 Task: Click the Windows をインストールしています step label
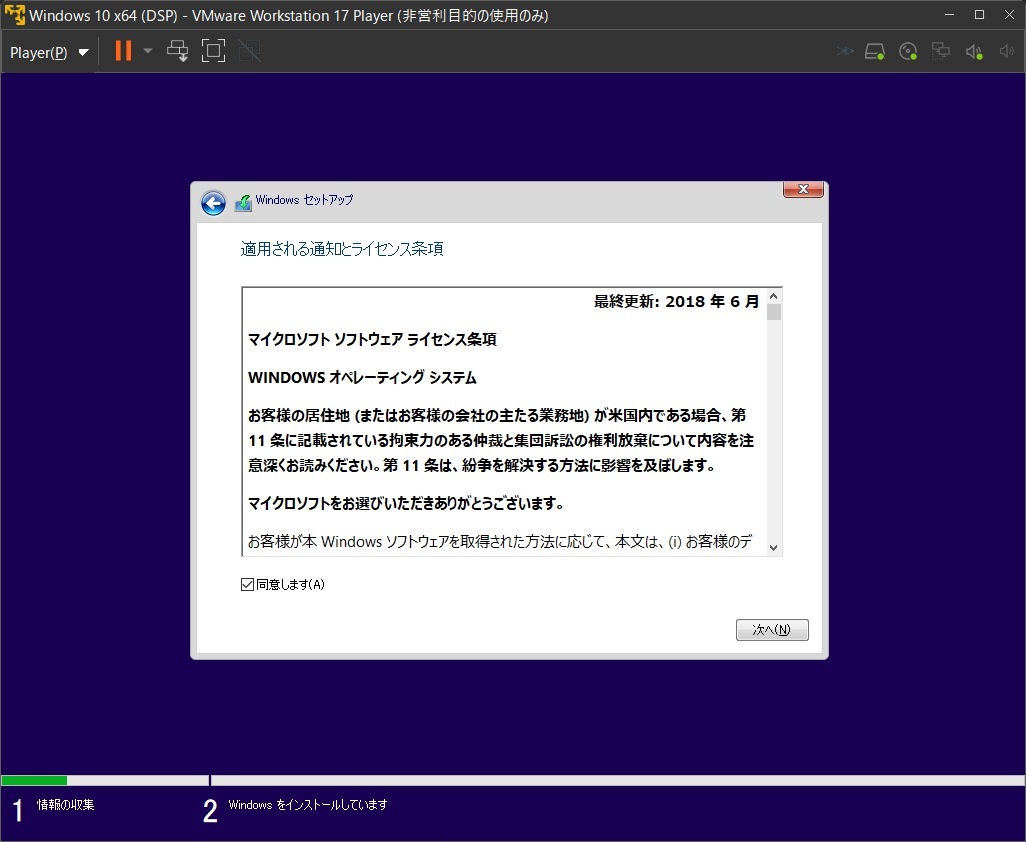coord(308,805)
